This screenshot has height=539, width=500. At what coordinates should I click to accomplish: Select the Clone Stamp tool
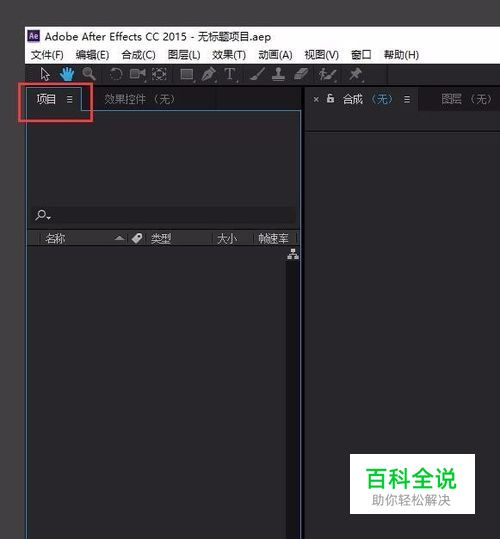tap(278, 74)
